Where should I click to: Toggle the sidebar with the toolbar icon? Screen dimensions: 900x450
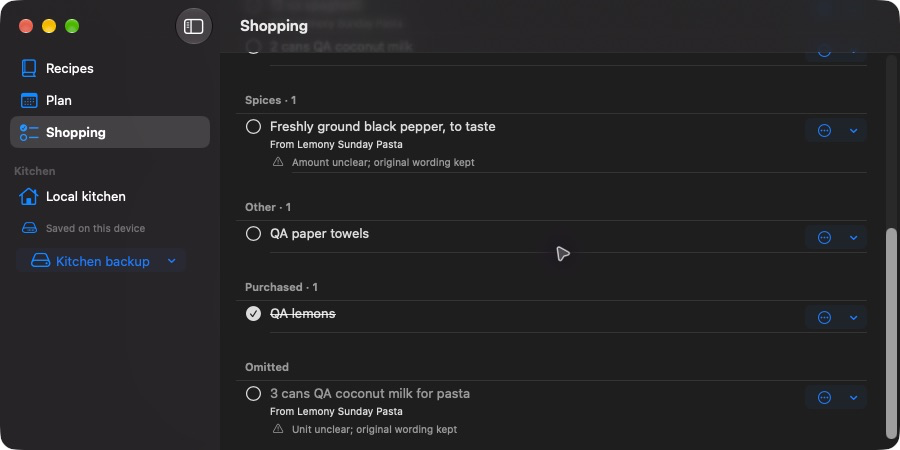coord(193,26)
